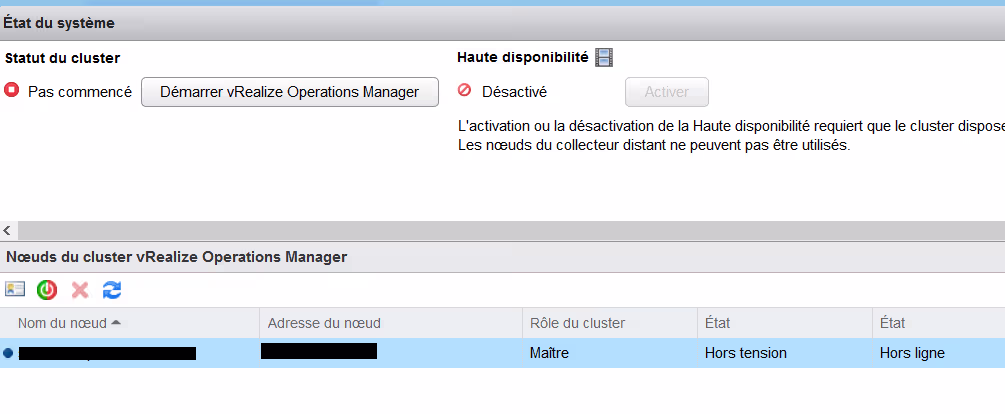Sort by the Nom du nœud column header

(x=69, y=323)
